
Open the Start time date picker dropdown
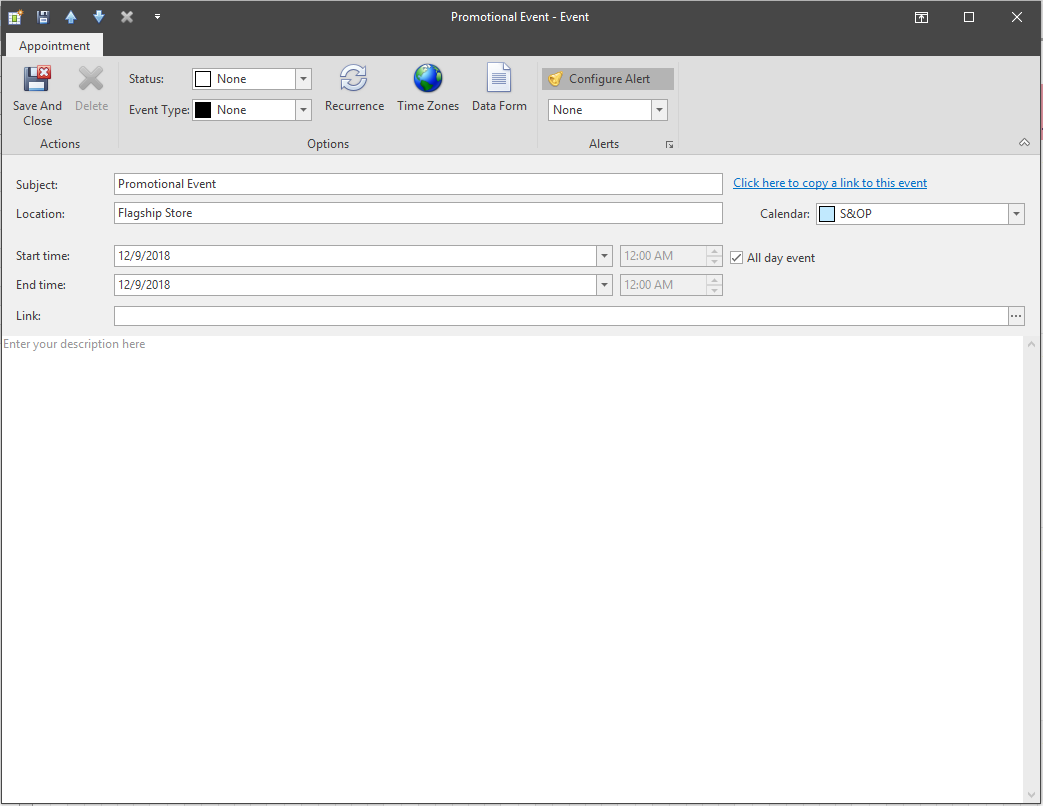point(604,256)
